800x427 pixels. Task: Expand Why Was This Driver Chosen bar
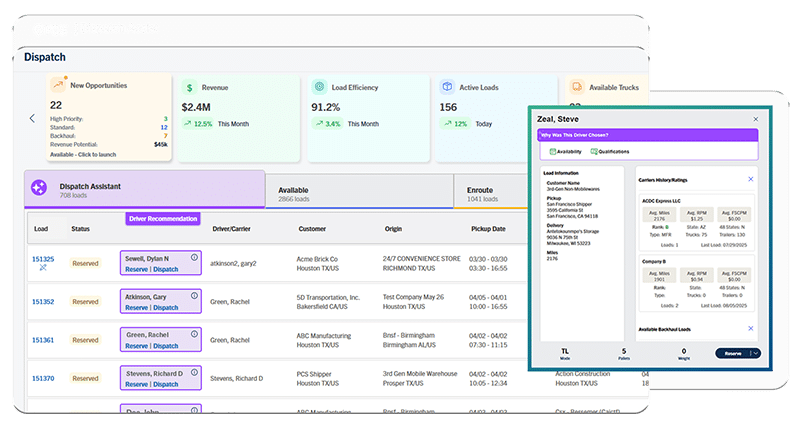pos(648,135)
